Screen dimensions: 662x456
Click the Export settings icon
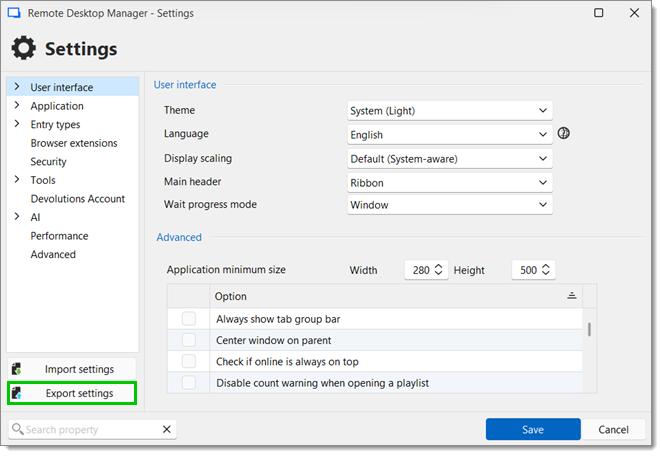tap(17, 393)
